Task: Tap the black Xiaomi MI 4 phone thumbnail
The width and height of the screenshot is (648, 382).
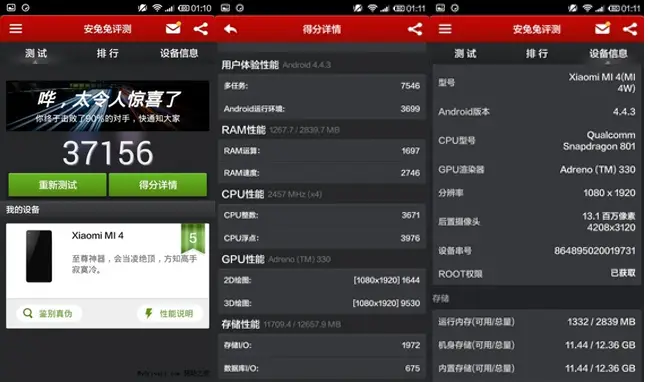Action: (39, 256)
